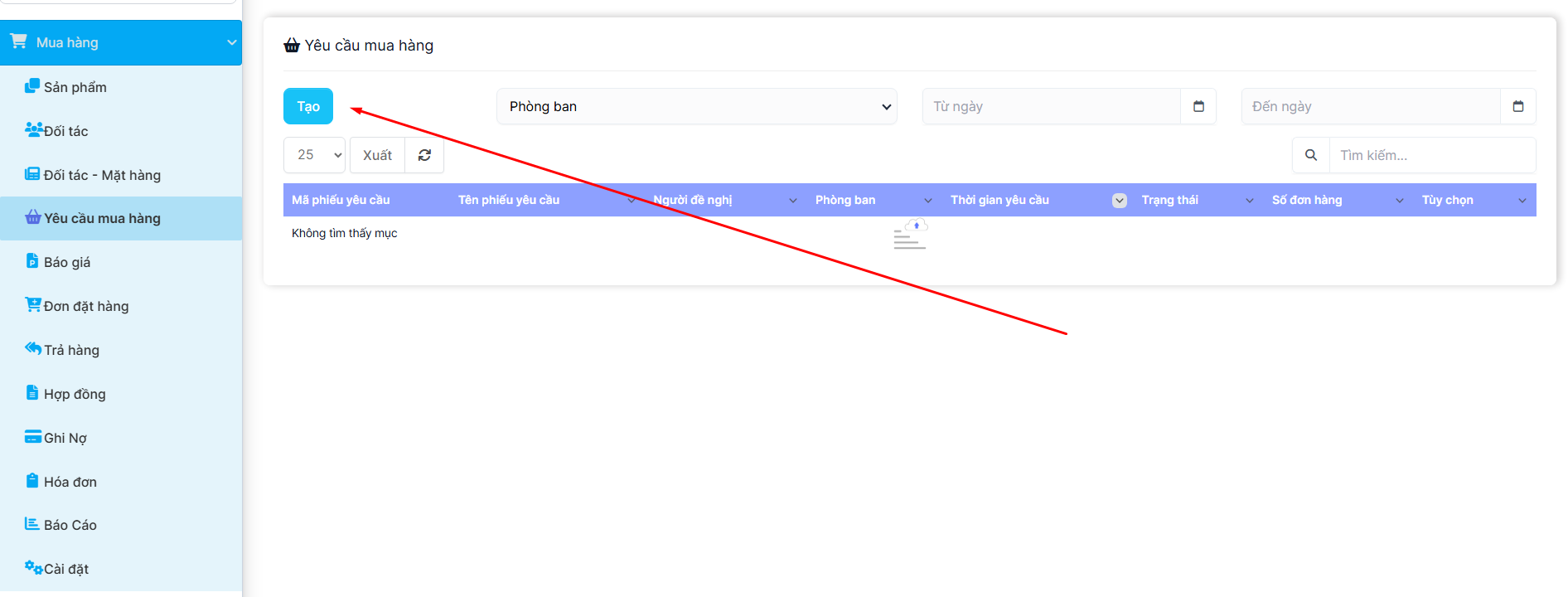1568x597 pixels.
Task: Open Sản phẩm from the sidebar
Action: 75,87
